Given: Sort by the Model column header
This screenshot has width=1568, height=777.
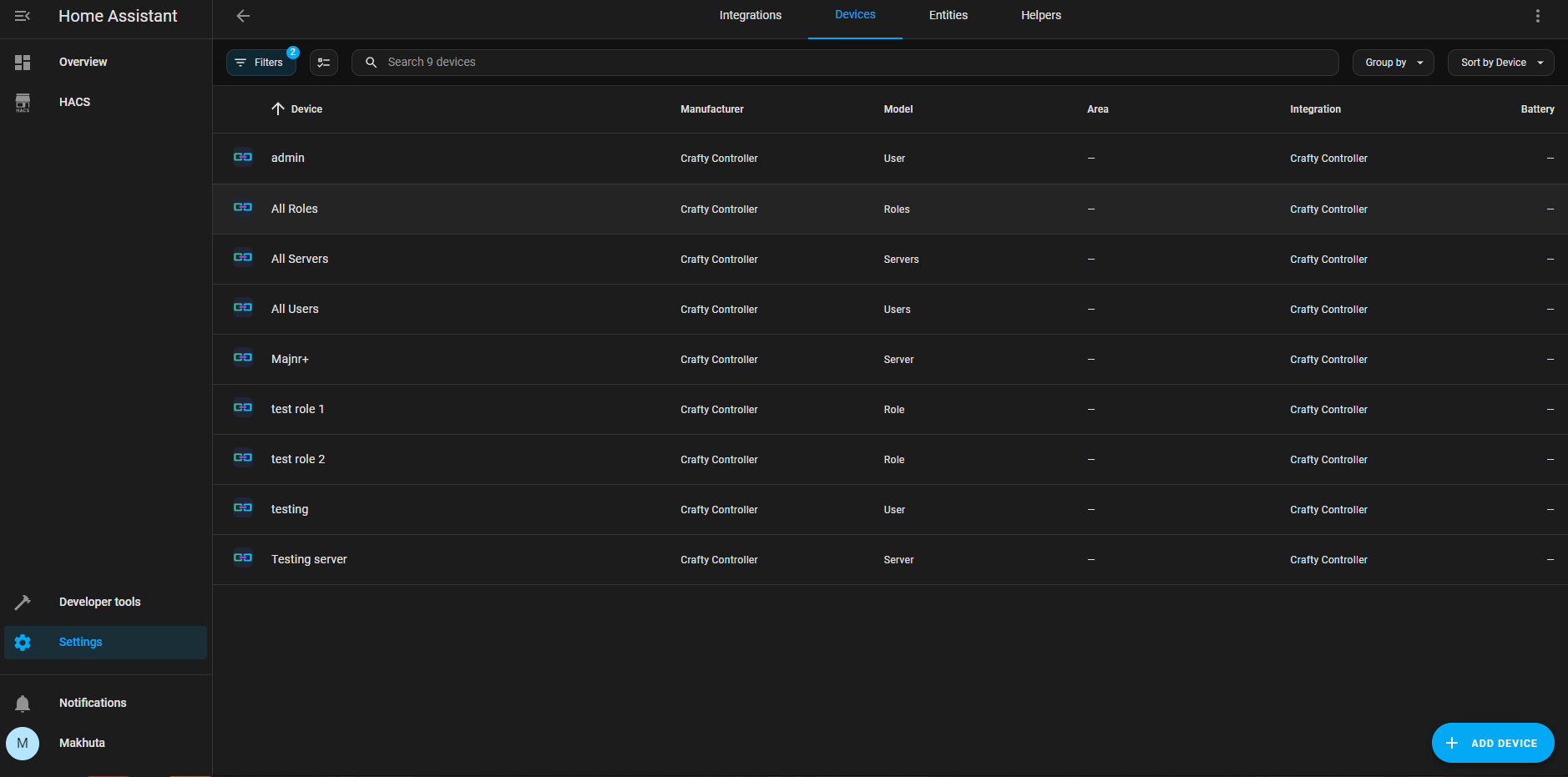Looking at the screenshot, I should tap(898, 109).
